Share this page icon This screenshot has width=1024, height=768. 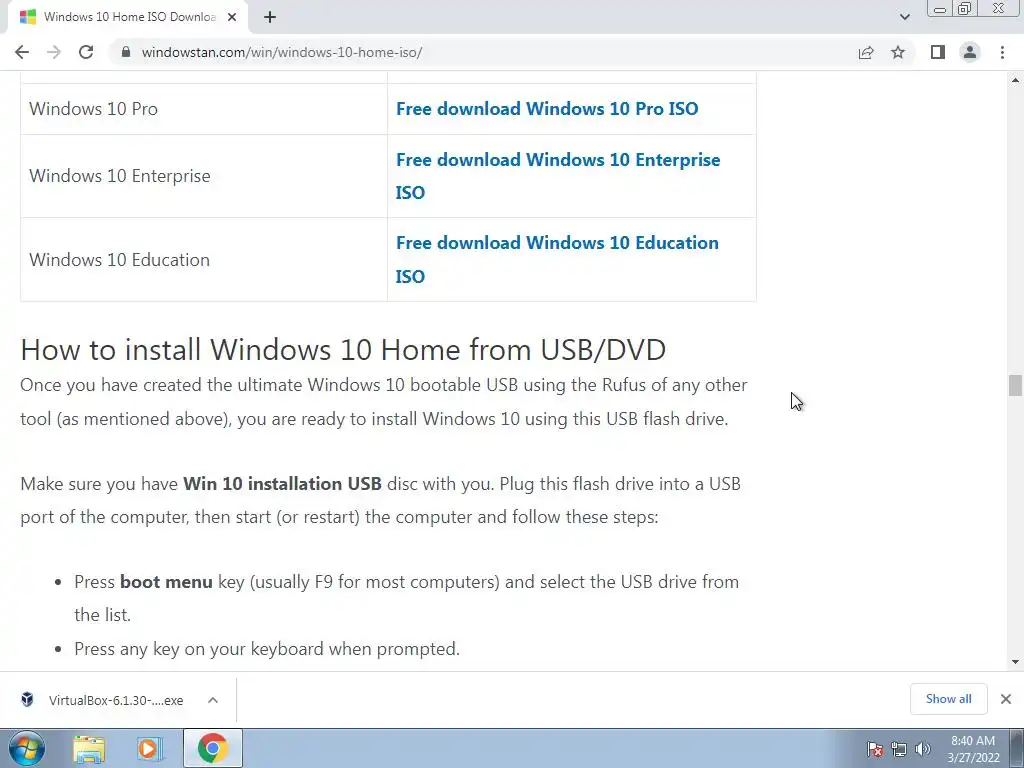coord(866,52)
